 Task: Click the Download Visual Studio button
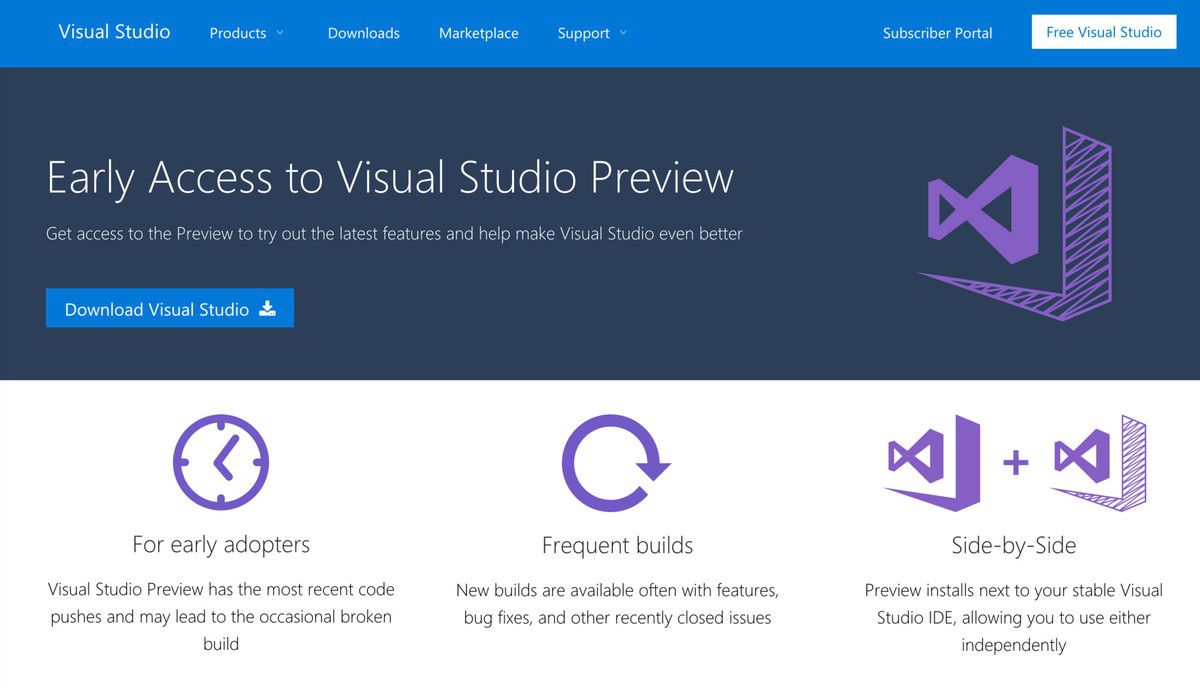(170, 308)
